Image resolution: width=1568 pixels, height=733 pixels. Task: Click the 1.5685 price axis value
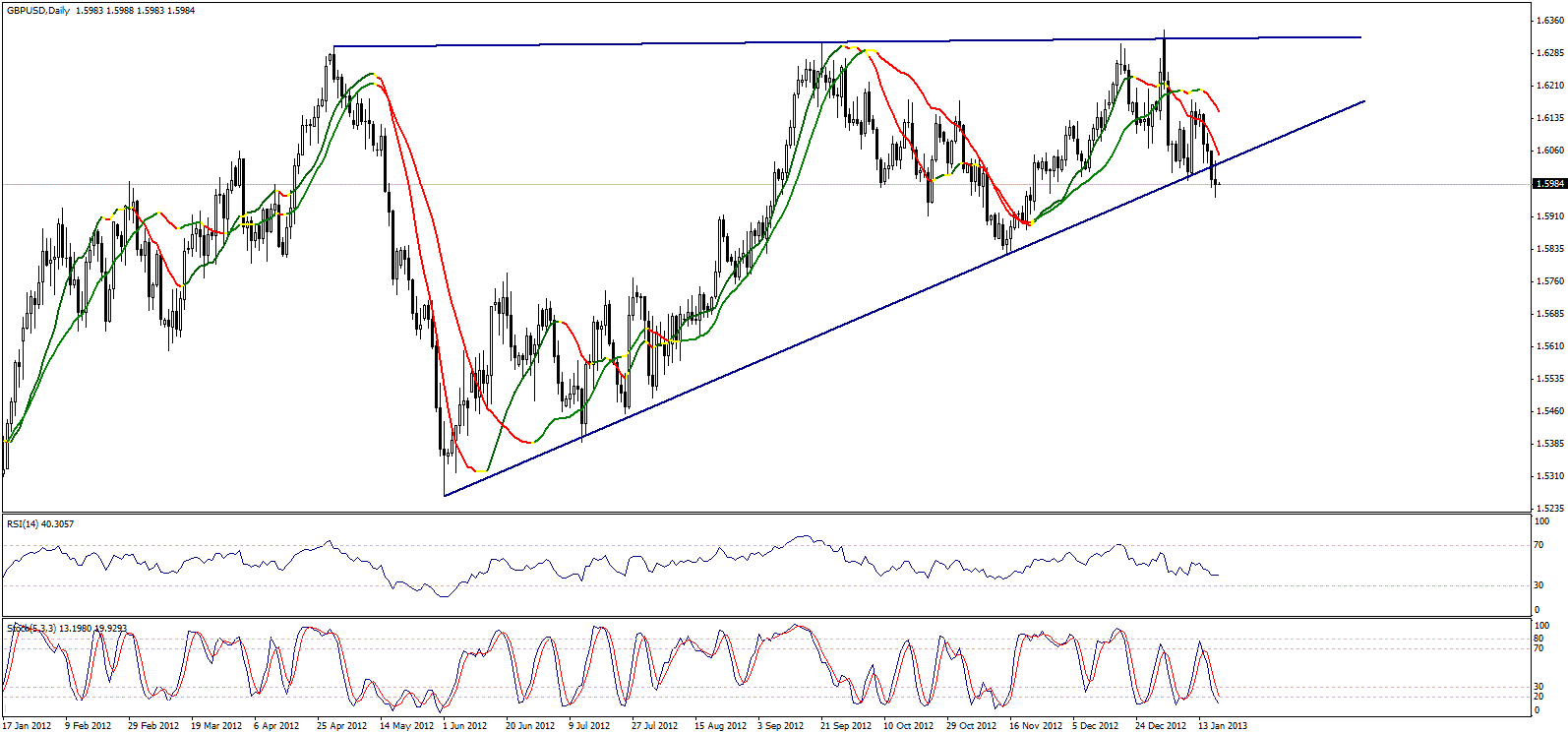click(1549, 314)
